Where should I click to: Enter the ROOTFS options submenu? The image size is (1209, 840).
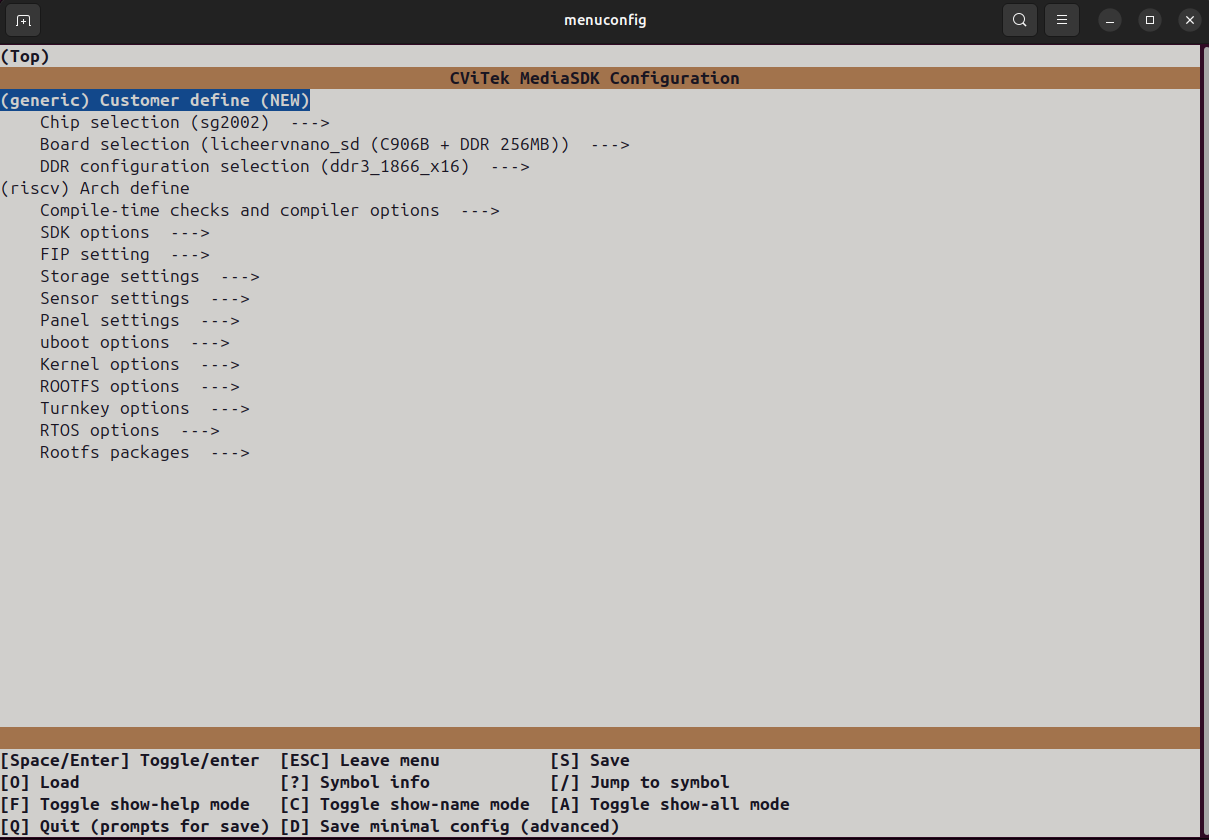(x=140, y=386)
